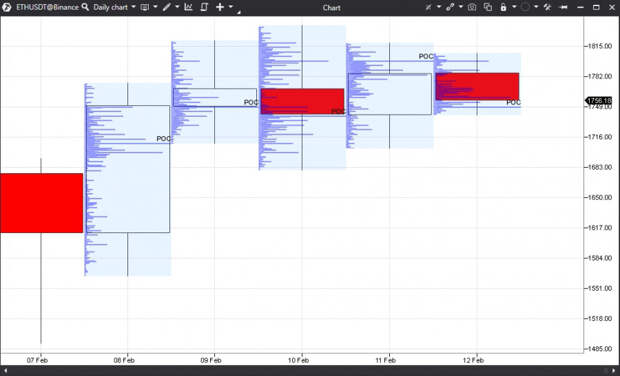Click the dim circle indicator icon
The height and width of the screenshot is (376, 620).
525,7
